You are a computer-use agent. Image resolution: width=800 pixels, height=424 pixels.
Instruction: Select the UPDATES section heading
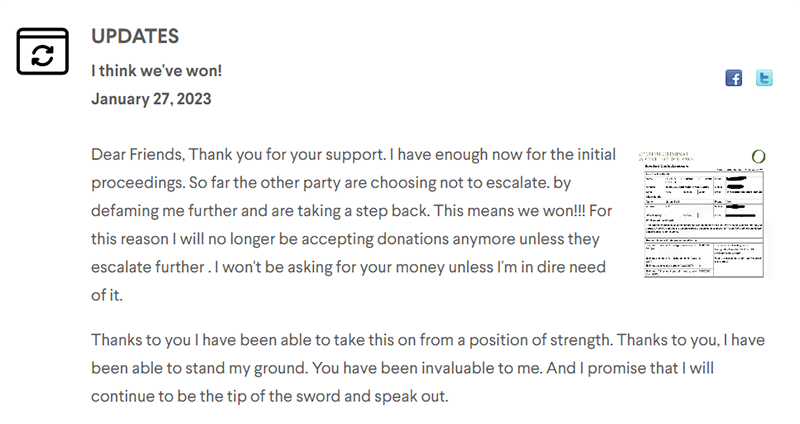click(x=135, y=36)
